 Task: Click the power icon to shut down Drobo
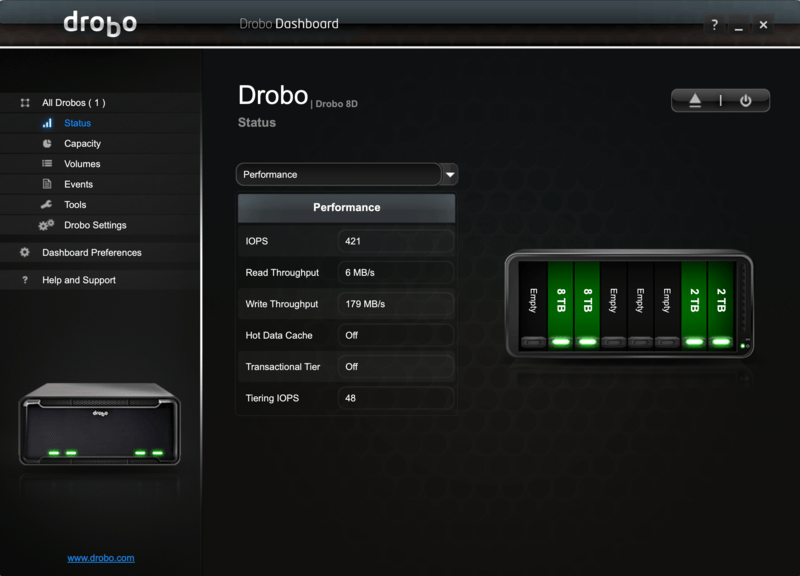click(746, 101)
